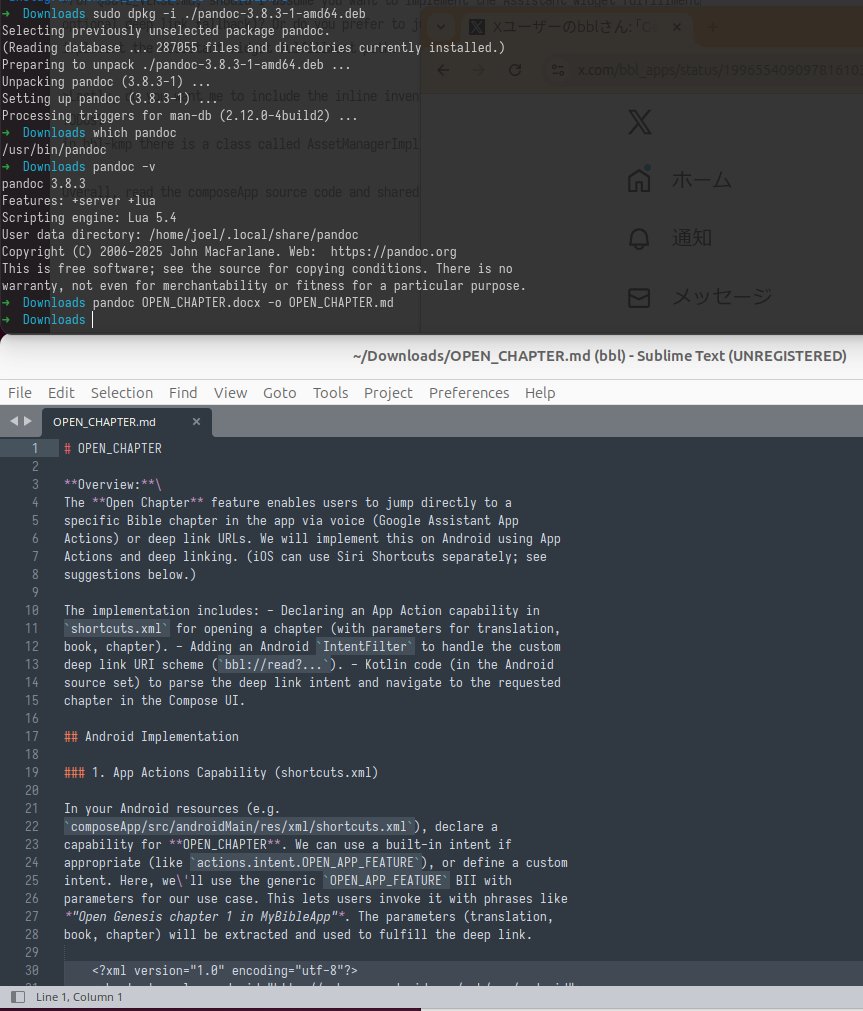This screenshot has width=863, height=1011.
Task: Click the https://pandoc.org link in terminal
Action: [x=393, y=251]
